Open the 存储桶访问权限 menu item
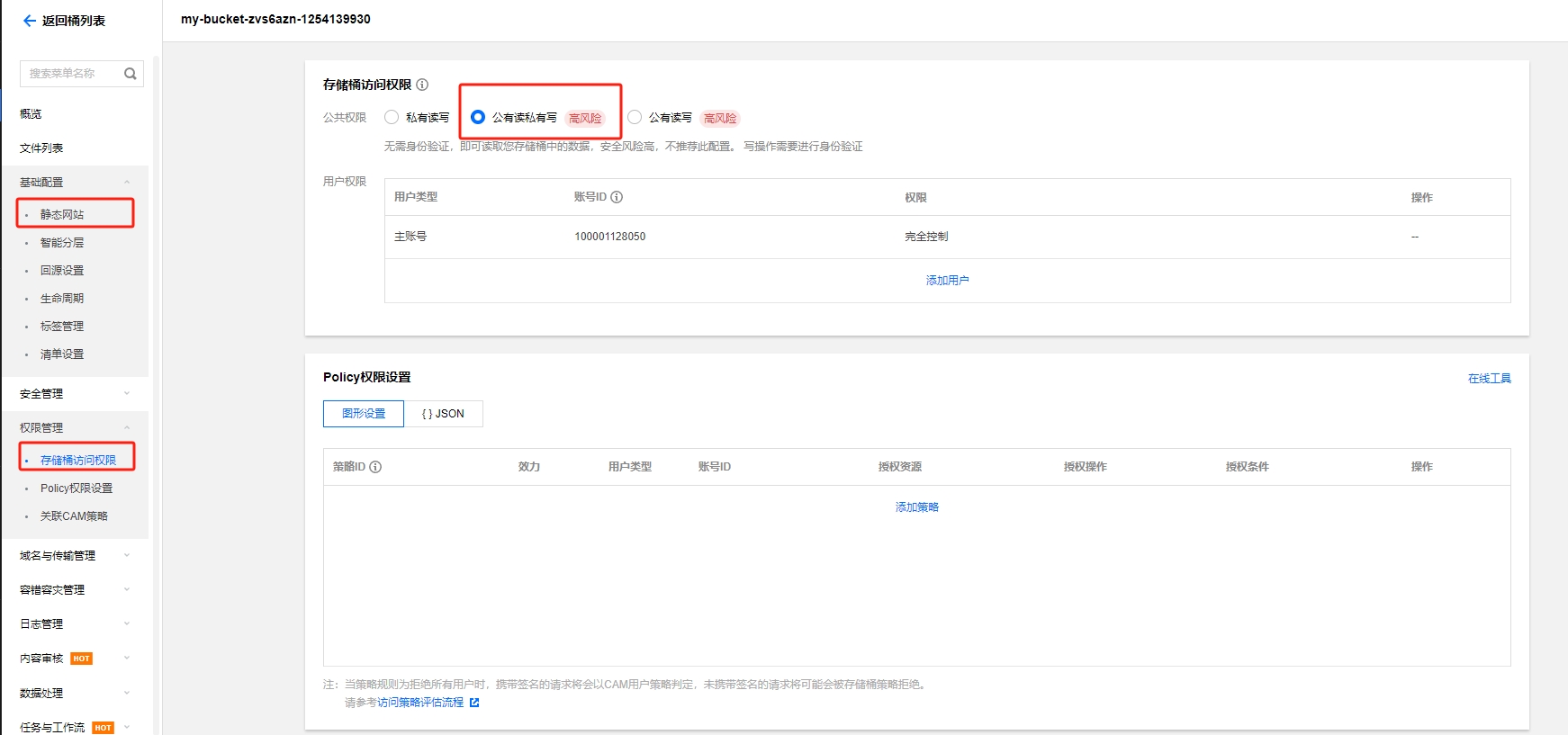Image resolution: width=1568 pixels, height=735 pixels. pyautogui.click(x=78, y=461)
